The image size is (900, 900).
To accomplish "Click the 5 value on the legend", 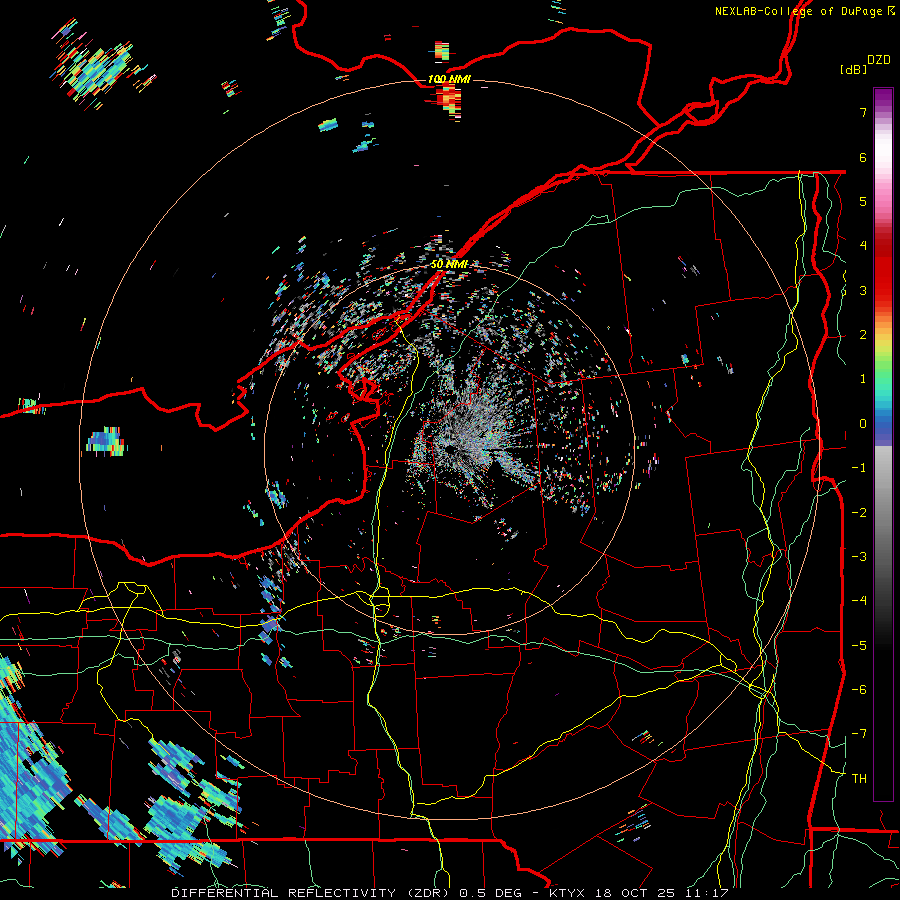I will point(863,201).
